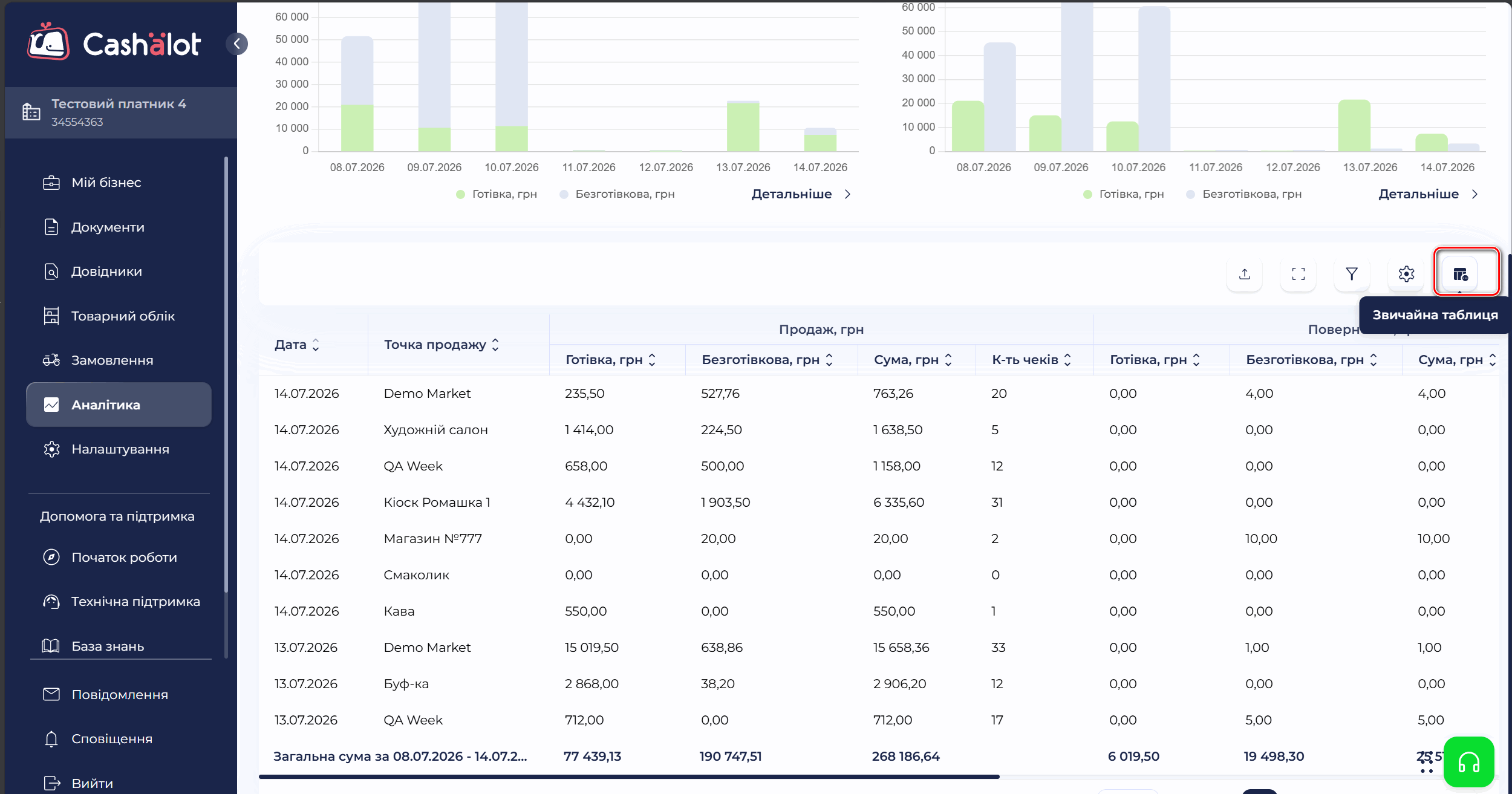Toggle Безготівкова legend in left chart

pos(617,194)
